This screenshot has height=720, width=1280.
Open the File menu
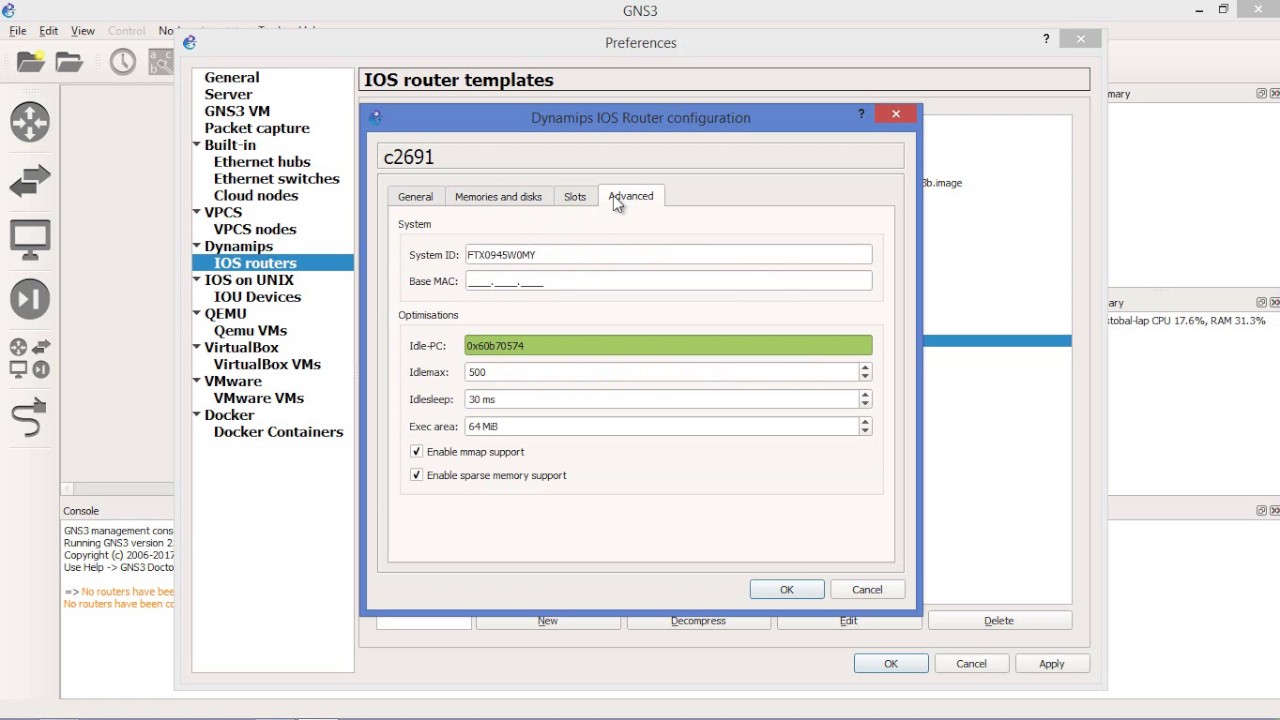tap(18, 31)
